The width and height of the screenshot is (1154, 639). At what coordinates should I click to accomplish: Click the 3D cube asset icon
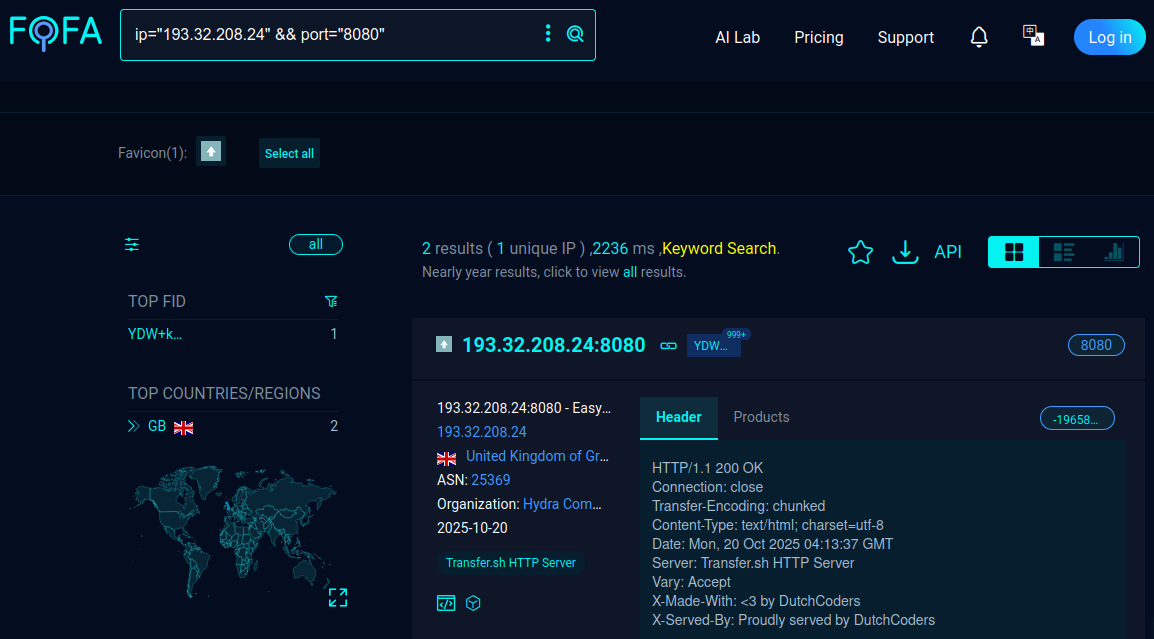pos(472,603)
